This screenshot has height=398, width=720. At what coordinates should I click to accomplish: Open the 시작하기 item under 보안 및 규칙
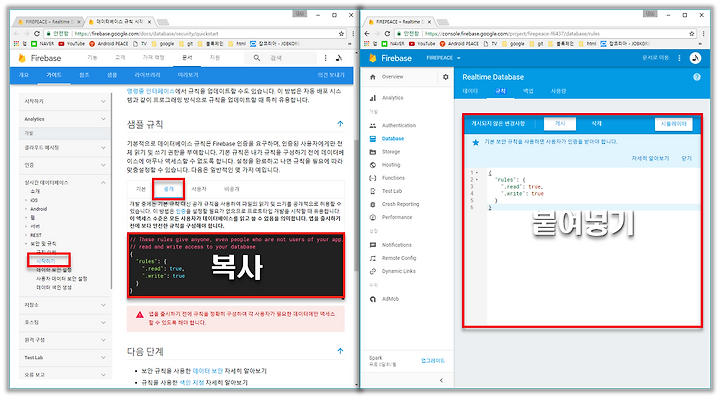coord(45,261)
